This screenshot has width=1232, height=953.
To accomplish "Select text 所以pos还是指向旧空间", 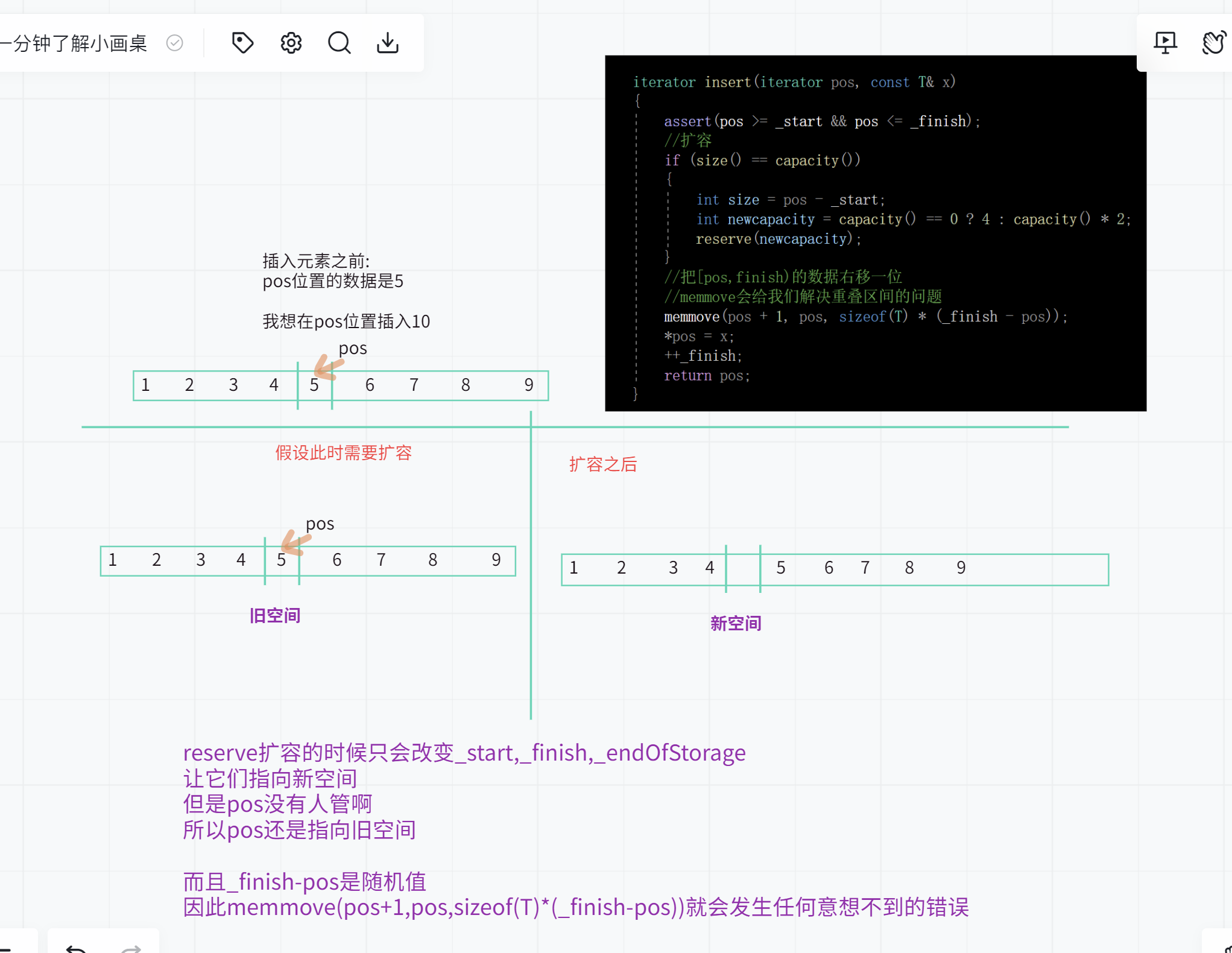I will [299, 830].
